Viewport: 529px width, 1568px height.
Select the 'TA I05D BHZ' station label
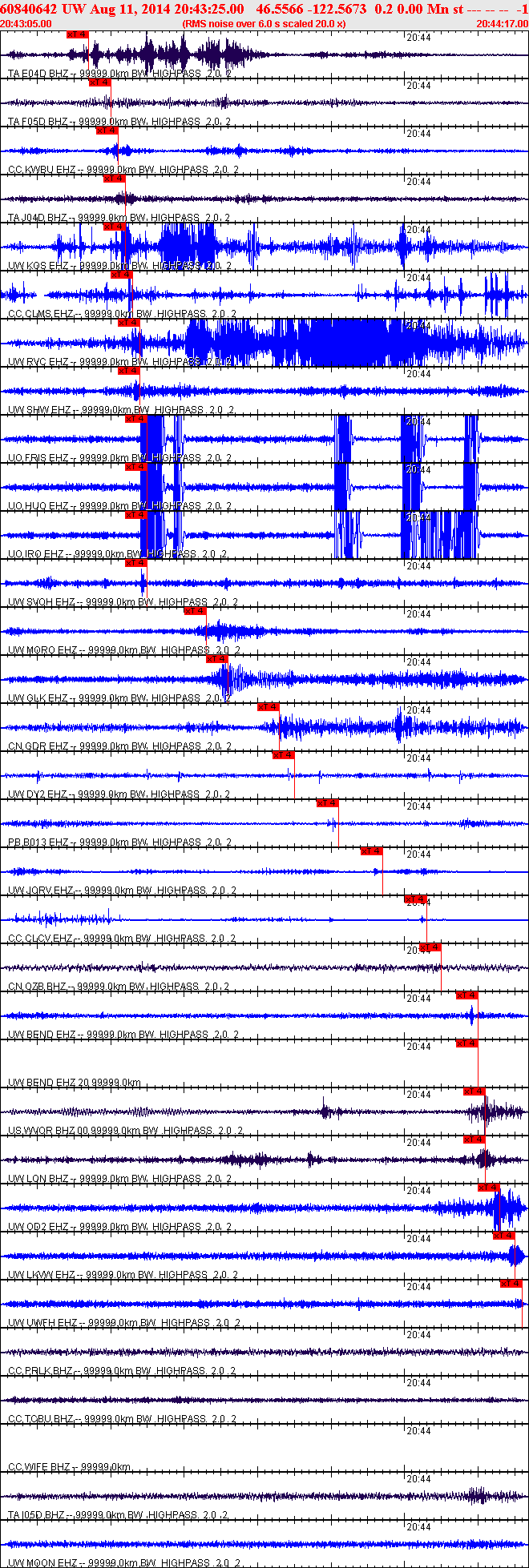point(37,1515)
